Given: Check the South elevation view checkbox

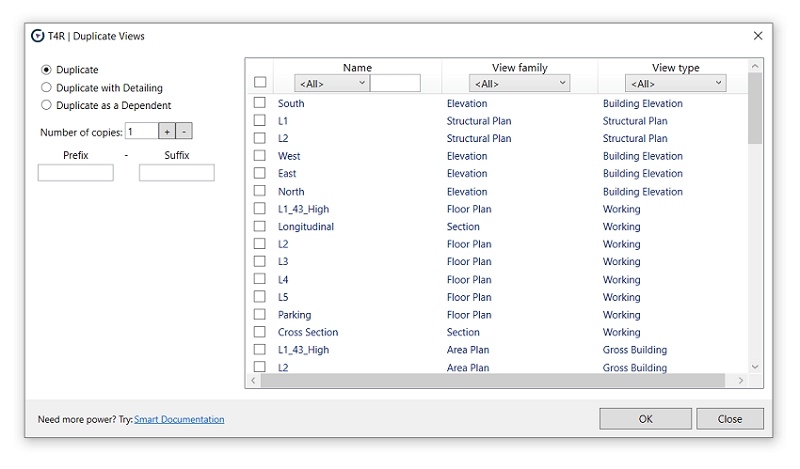Looking at the screenshot, I should pos(260,103).
